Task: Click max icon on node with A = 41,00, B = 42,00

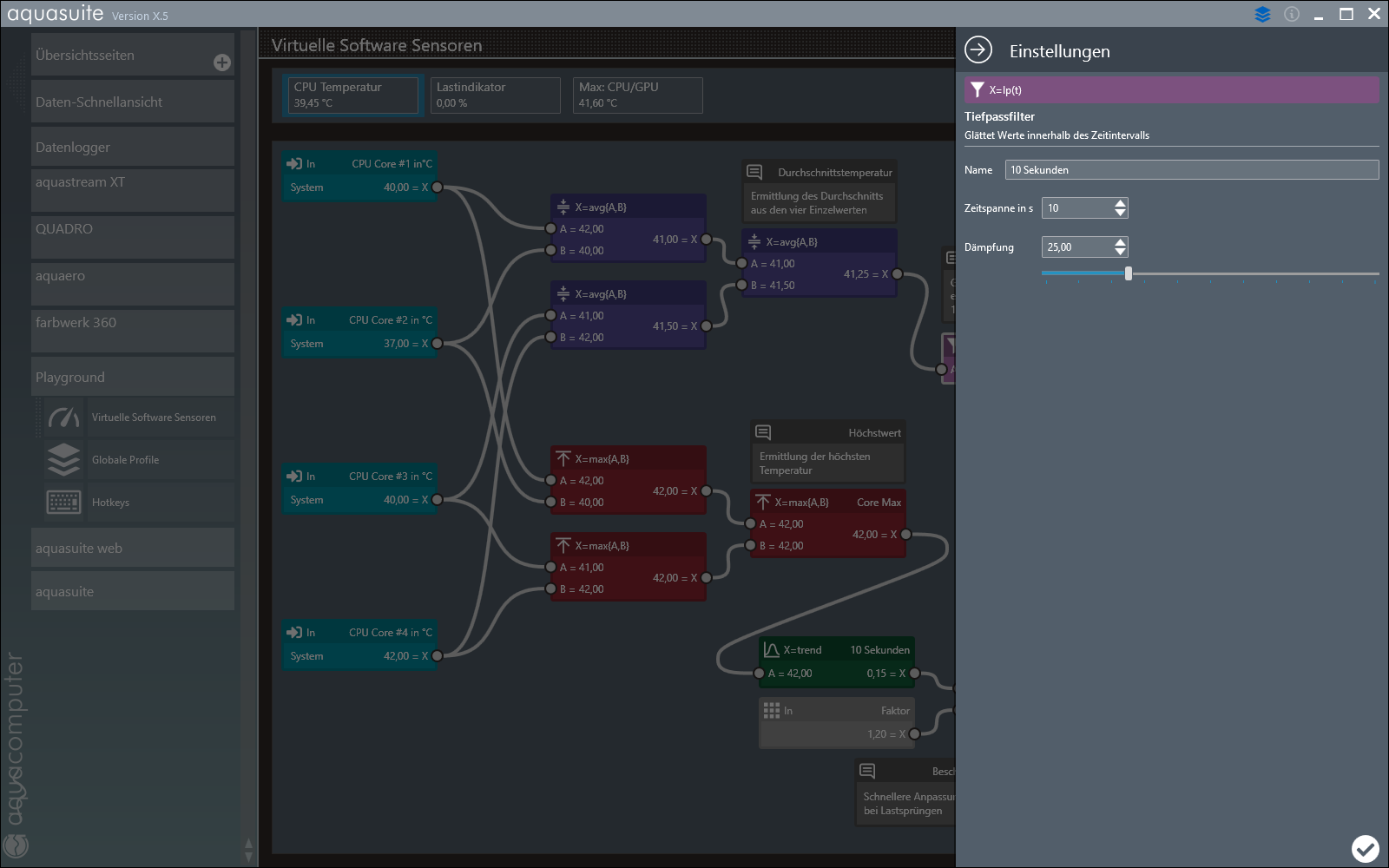Action: click(x=563, y=545)
